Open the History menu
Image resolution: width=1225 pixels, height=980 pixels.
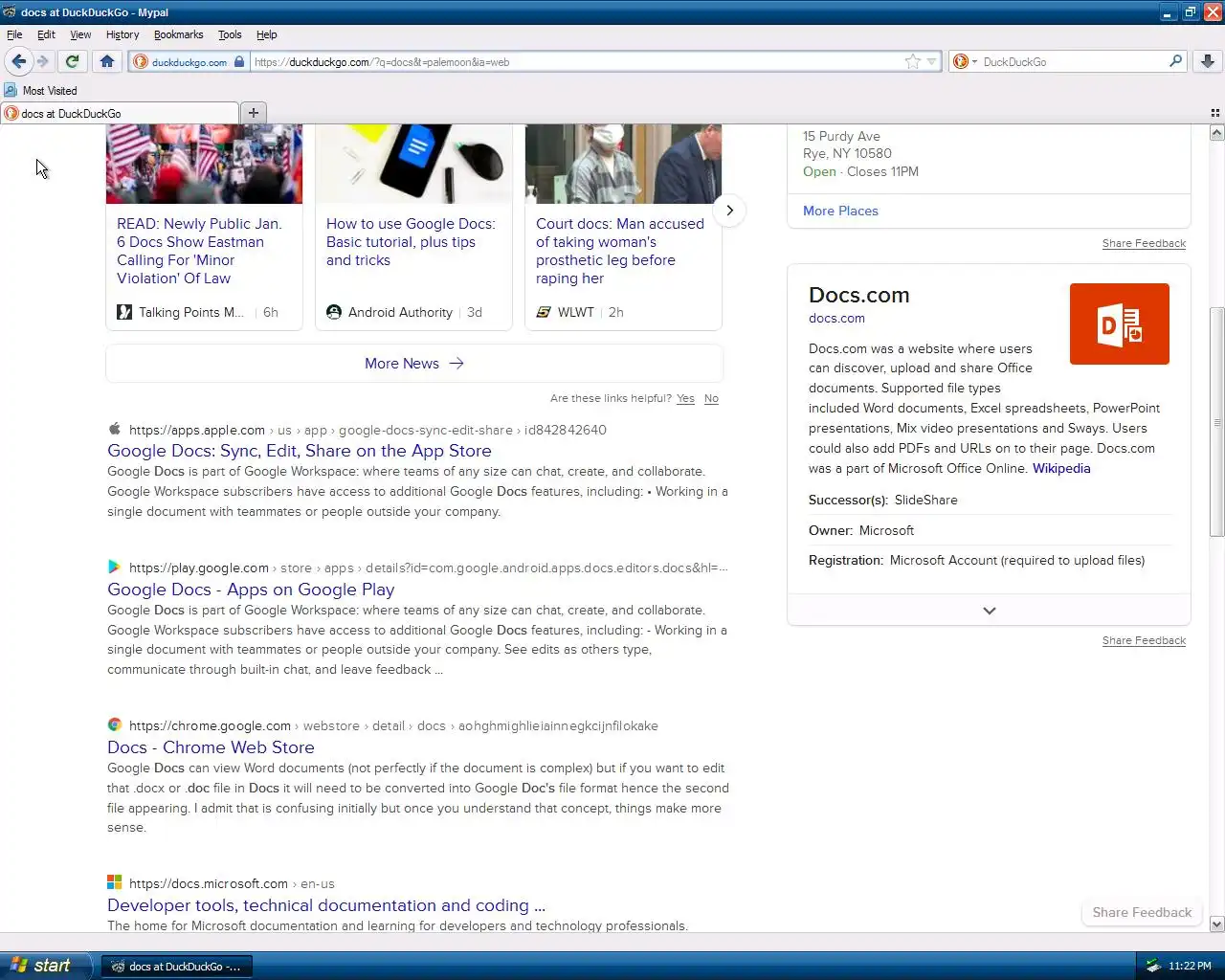122,34
